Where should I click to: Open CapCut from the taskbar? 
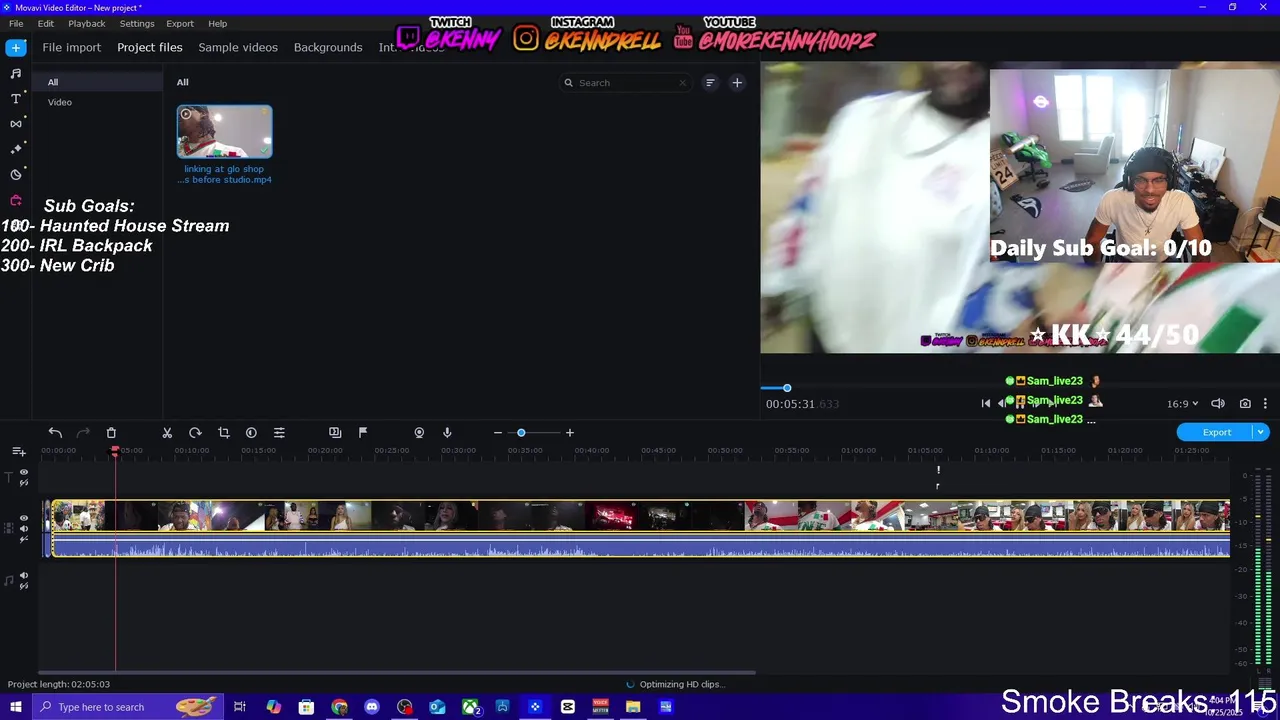click(x=568, y=707)
